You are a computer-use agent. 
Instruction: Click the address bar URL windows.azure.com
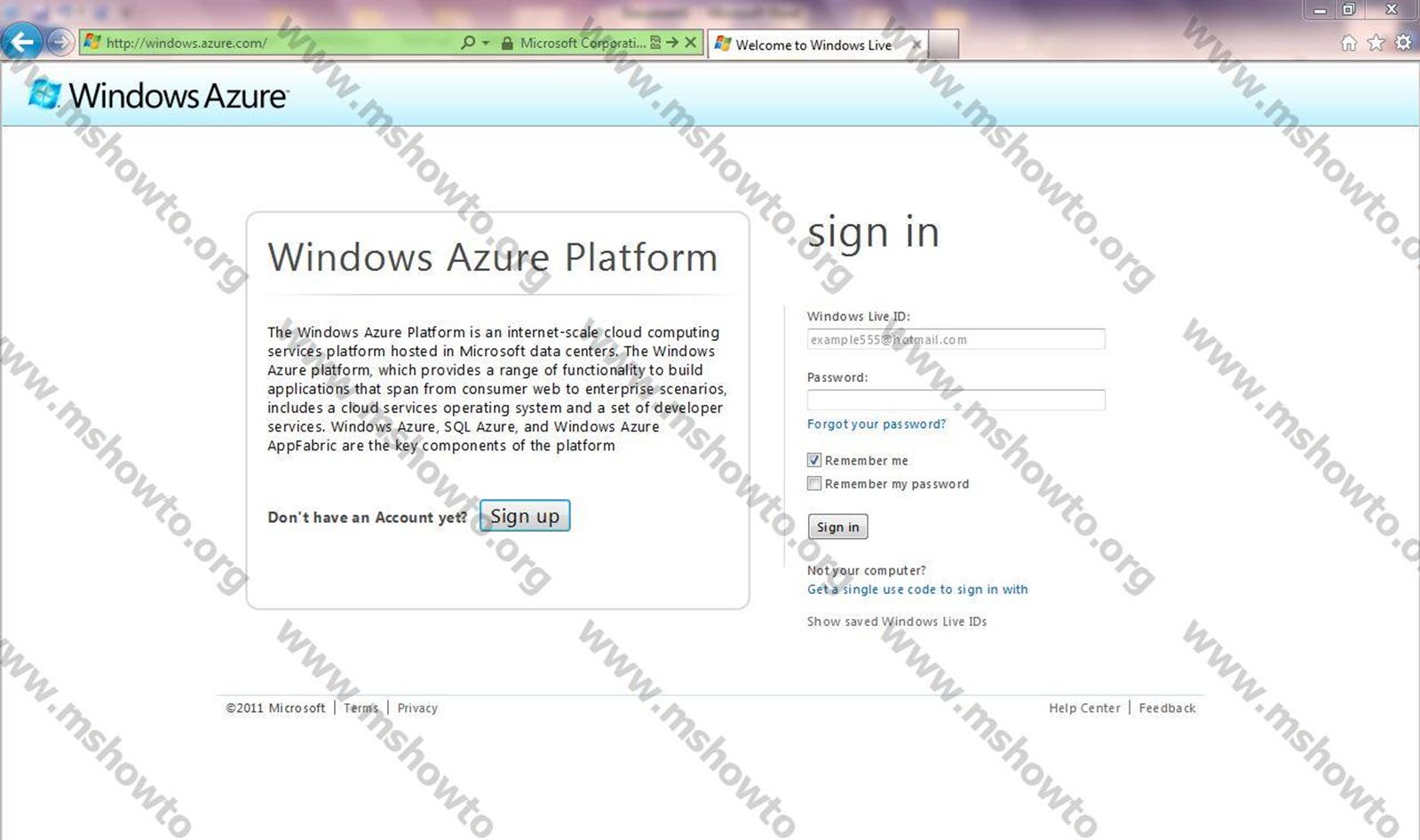[186, 43]
